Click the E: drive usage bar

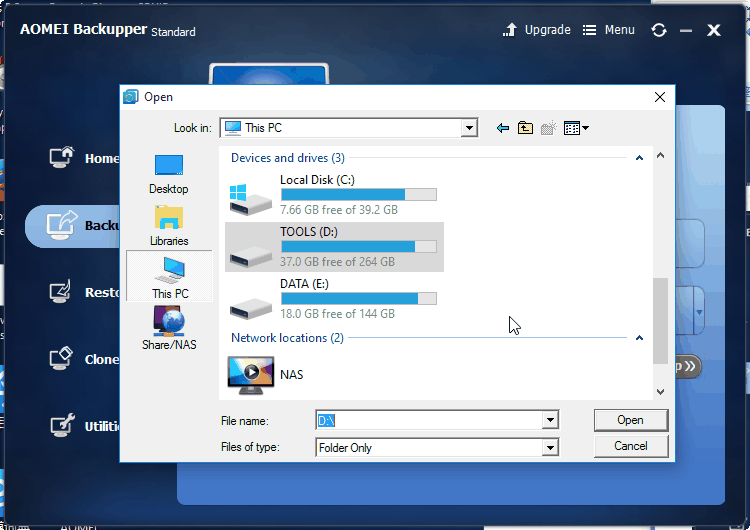pyautogui.click(x=359, y=298)
